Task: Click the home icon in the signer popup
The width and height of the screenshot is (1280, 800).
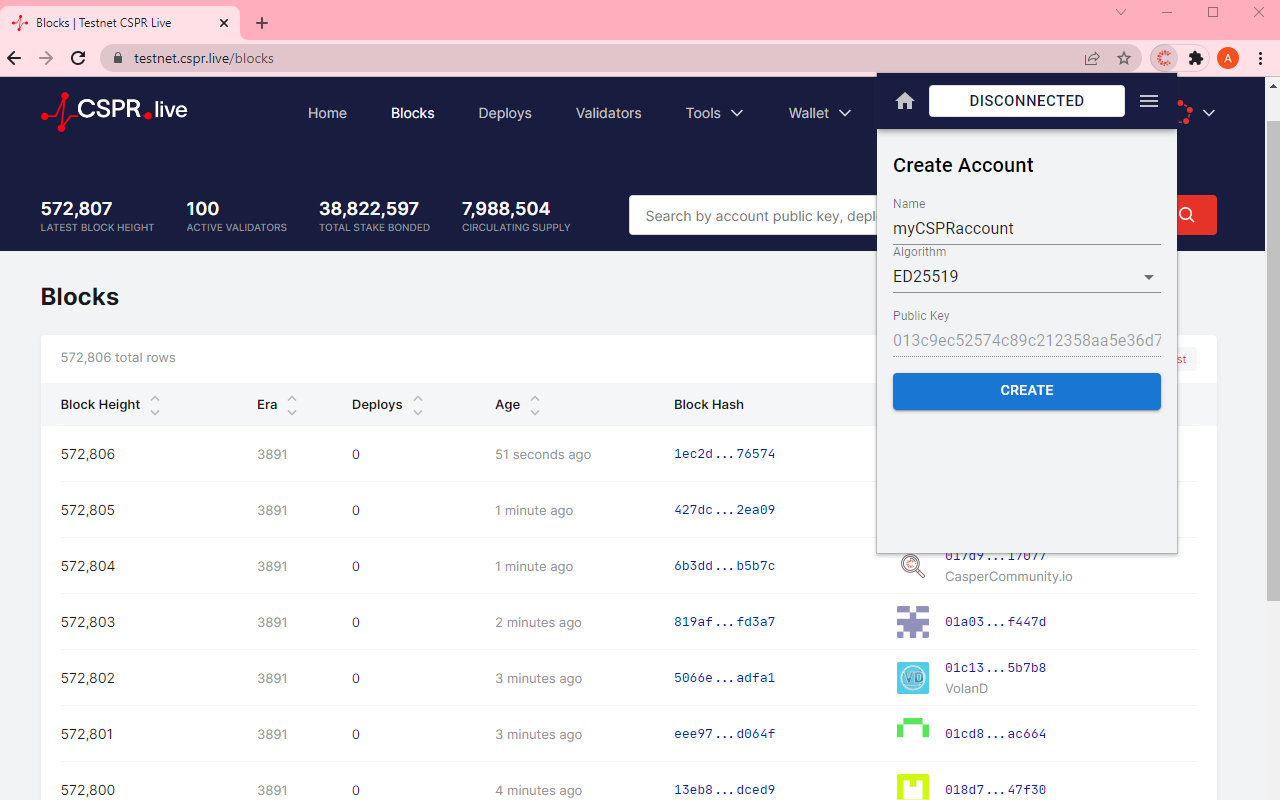Action: click(905, 101)
